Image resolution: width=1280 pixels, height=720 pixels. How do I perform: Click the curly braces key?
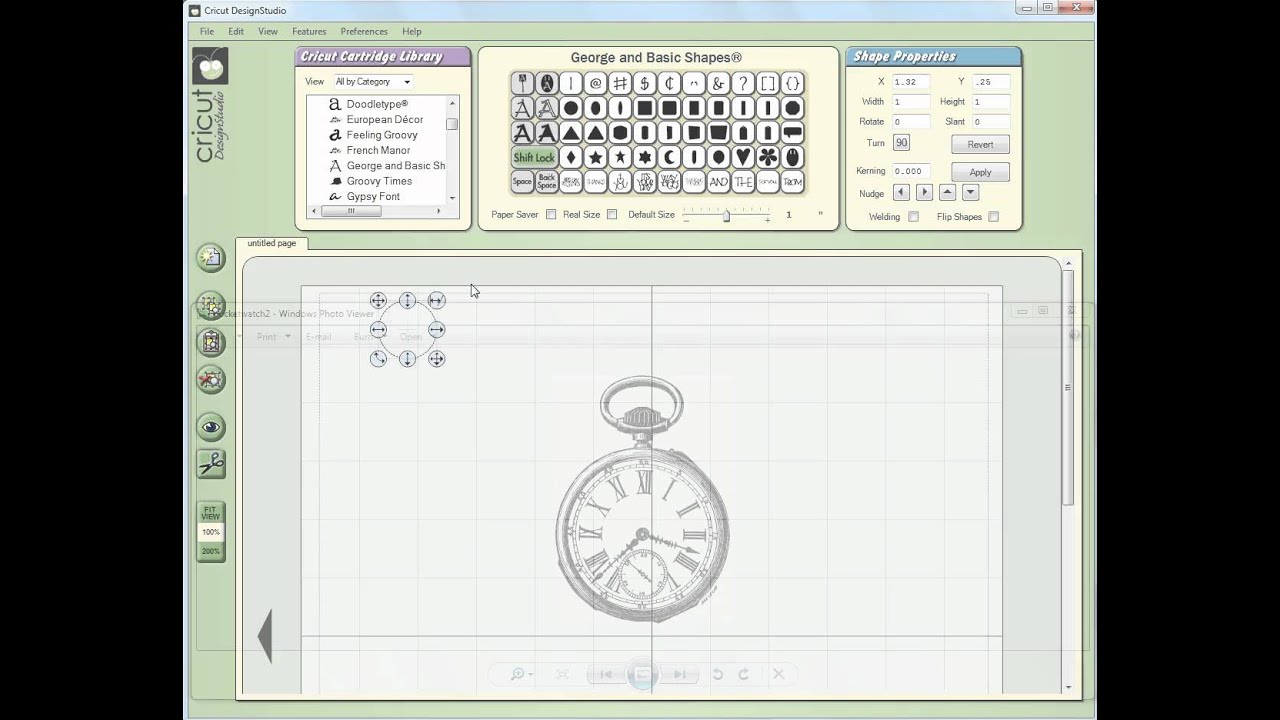793,83
